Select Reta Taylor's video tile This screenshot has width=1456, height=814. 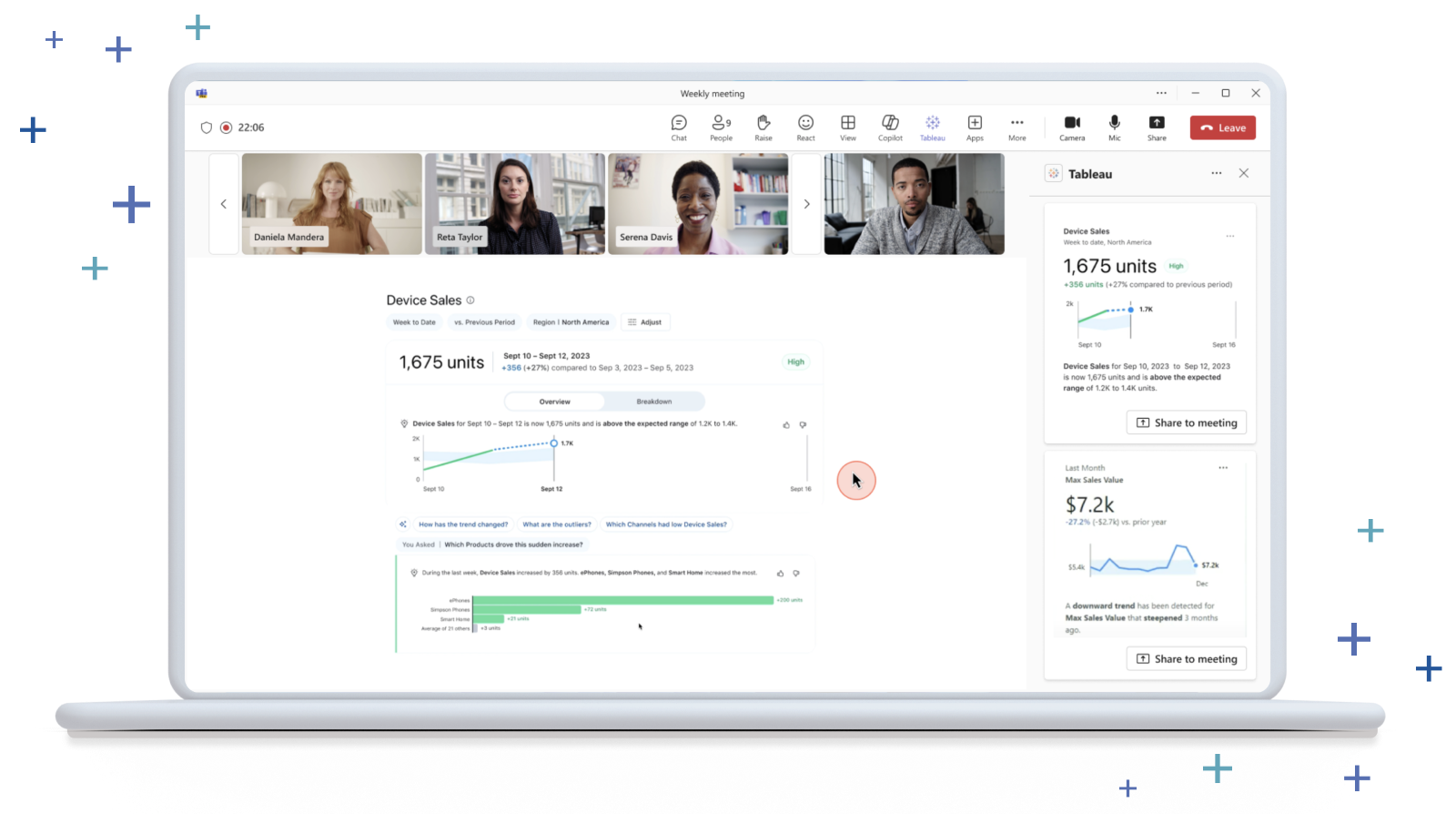(515, 204)
